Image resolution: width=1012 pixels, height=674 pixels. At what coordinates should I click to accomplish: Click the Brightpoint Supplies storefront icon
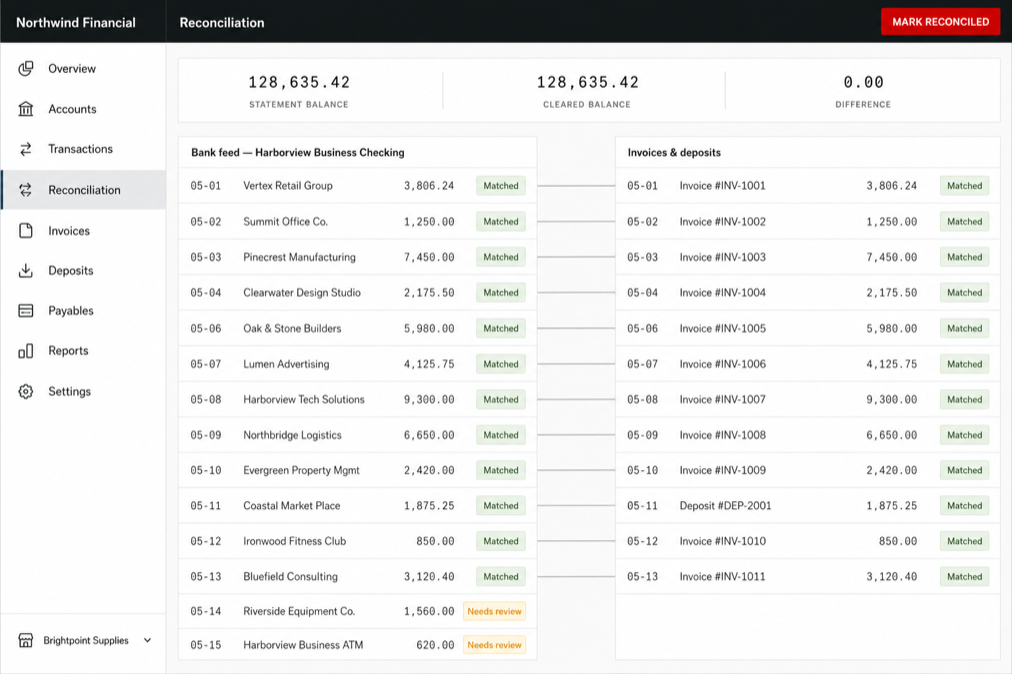coord(26,640)
